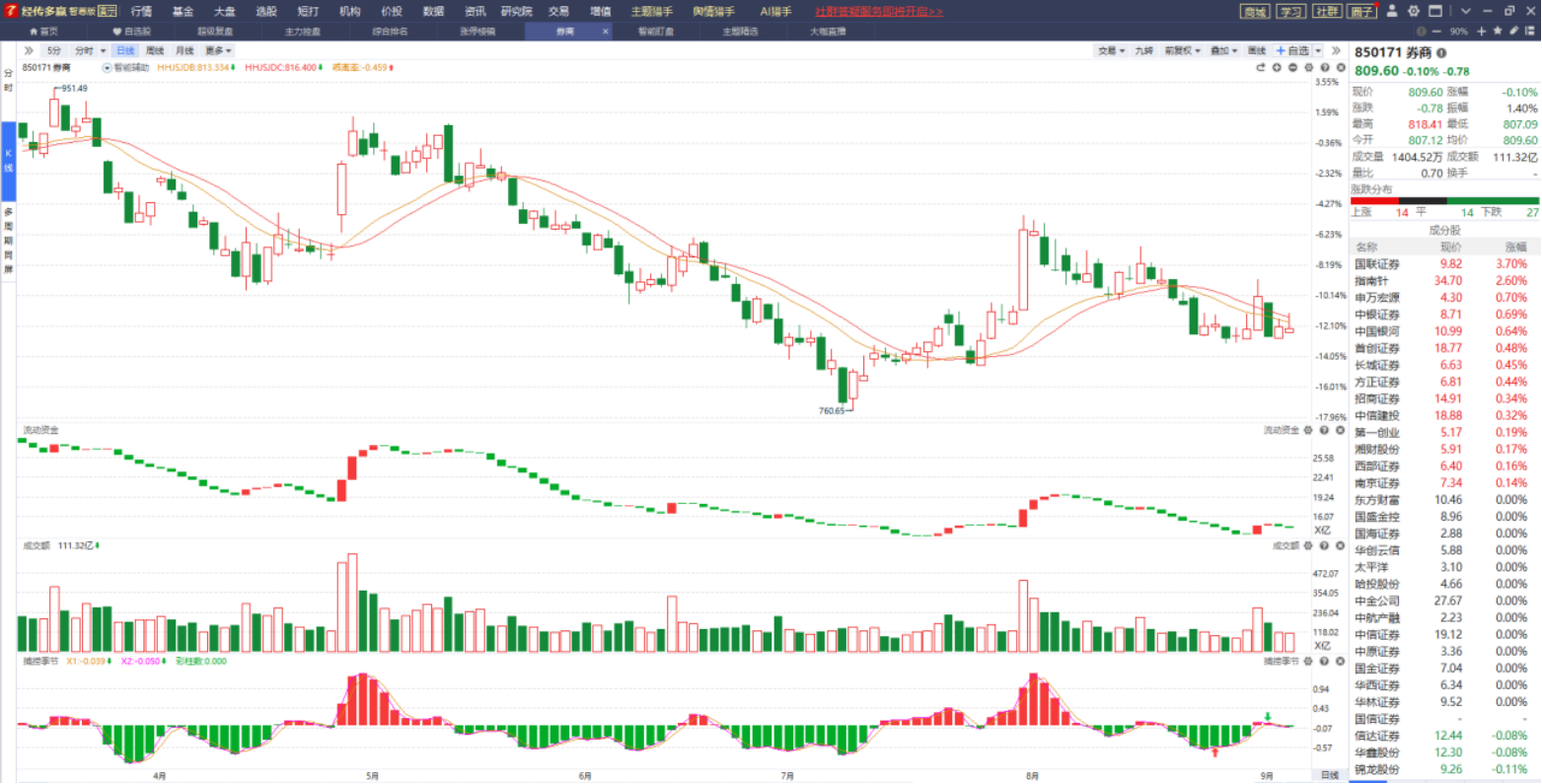This screenshot has width=1542, height=784.
Task: Open the 研究院 menu
Action: coord(516,11)
